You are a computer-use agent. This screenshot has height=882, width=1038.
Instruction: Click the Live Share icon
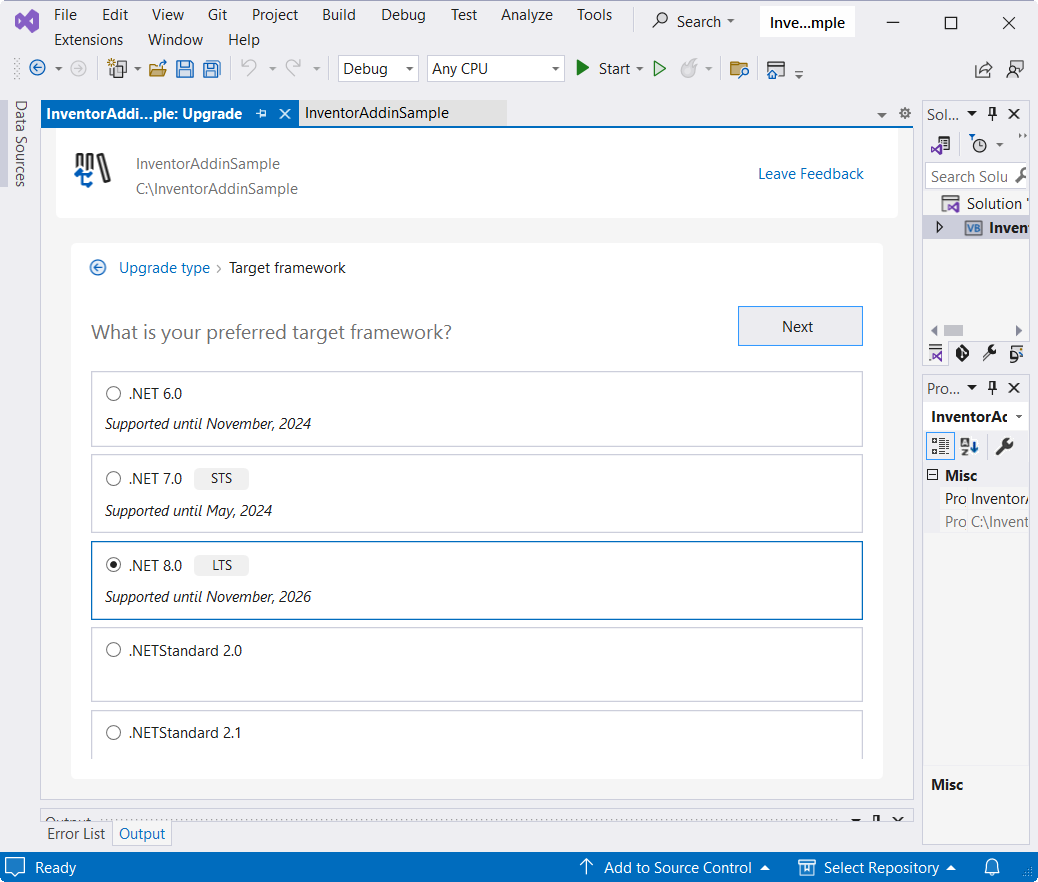click(x=983, y=69)
